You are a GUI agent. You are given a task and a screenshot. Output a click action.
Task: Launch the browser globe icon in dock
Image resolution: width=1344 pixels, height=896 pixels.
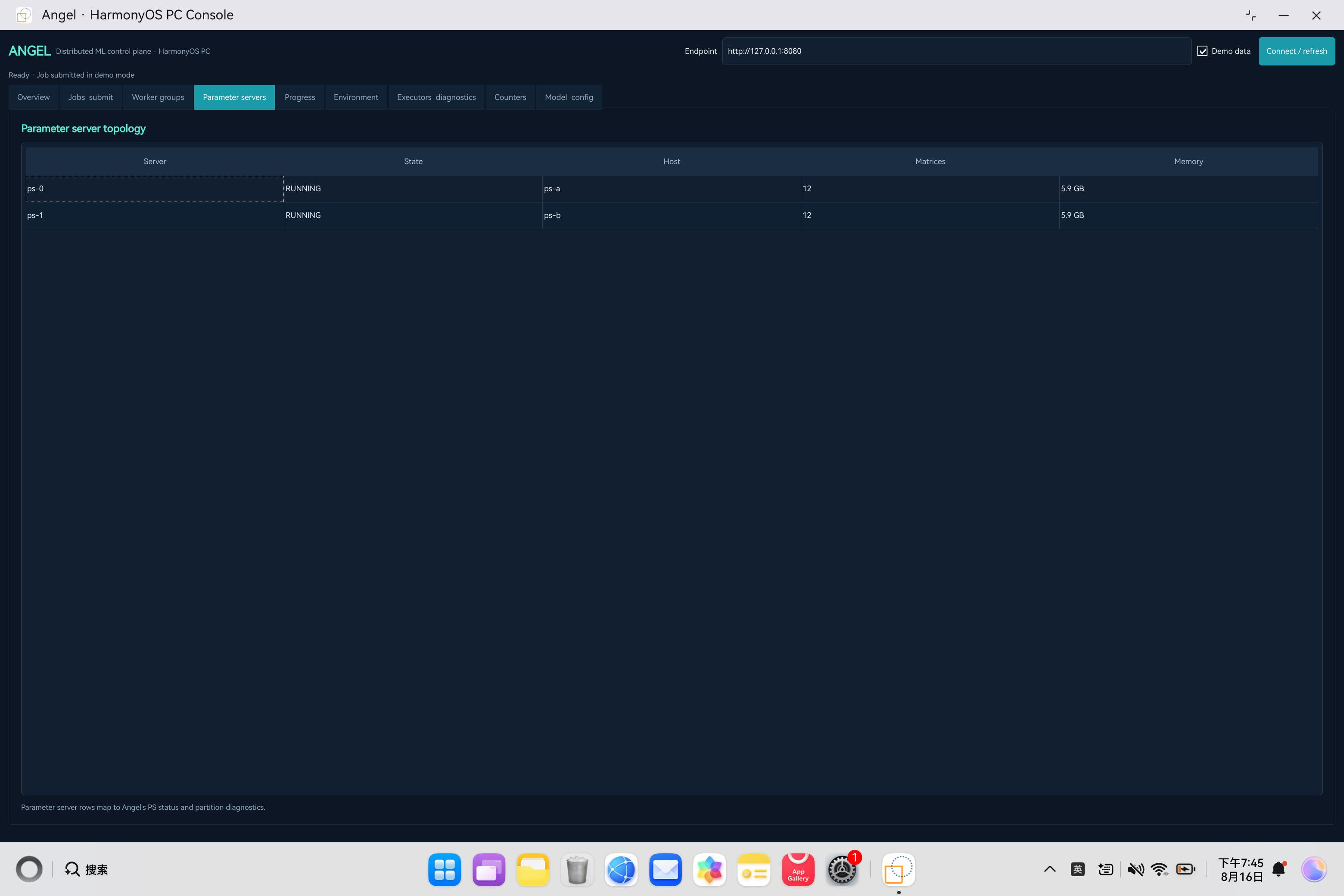click(621, 869)
